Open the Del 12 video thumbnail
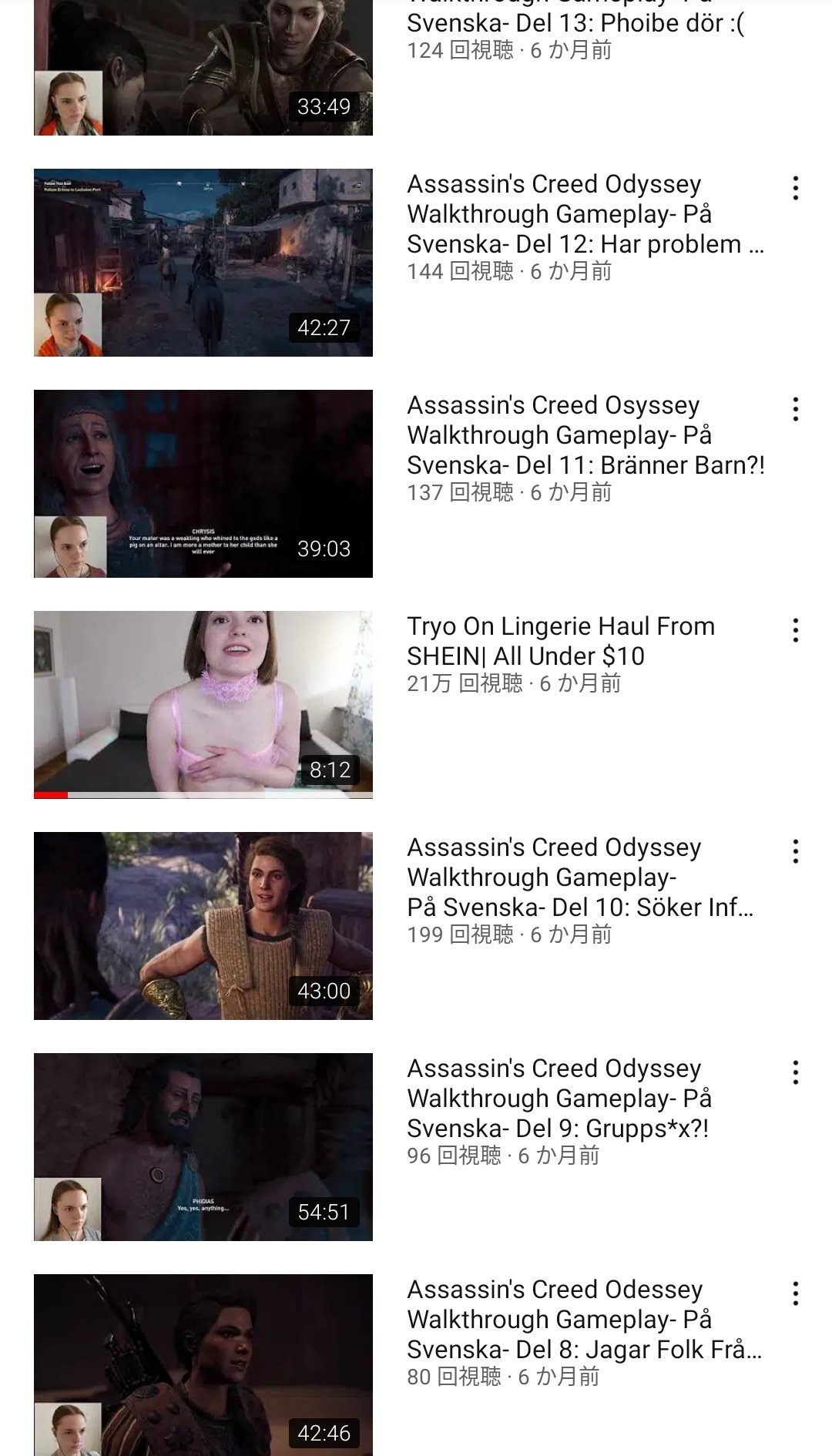Image resolution: width=832 pixels, height=1456 pixels. pyautogui.click(x=203, y=263)
